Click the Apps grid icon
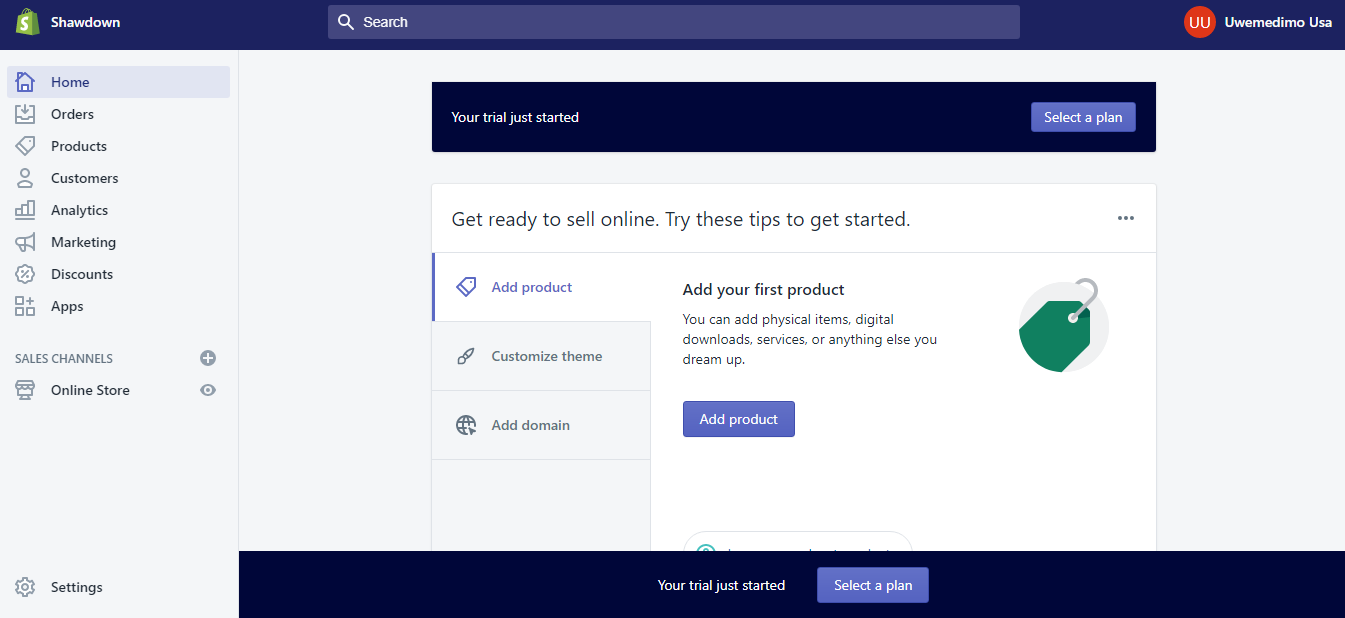This screenshot has height=618, width=1345. (25, 306)
